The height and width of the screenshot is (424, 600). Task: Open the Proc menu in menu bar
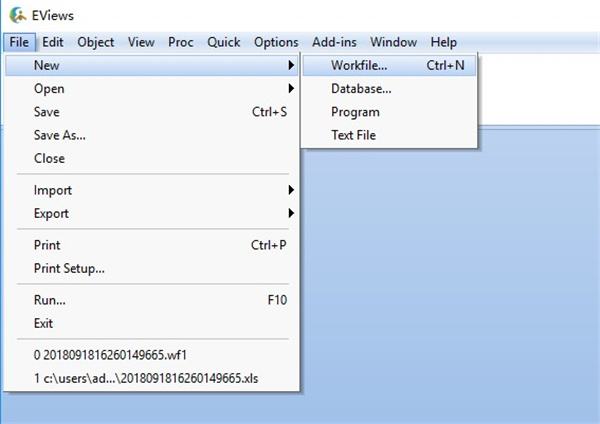[x=181, y=42]
